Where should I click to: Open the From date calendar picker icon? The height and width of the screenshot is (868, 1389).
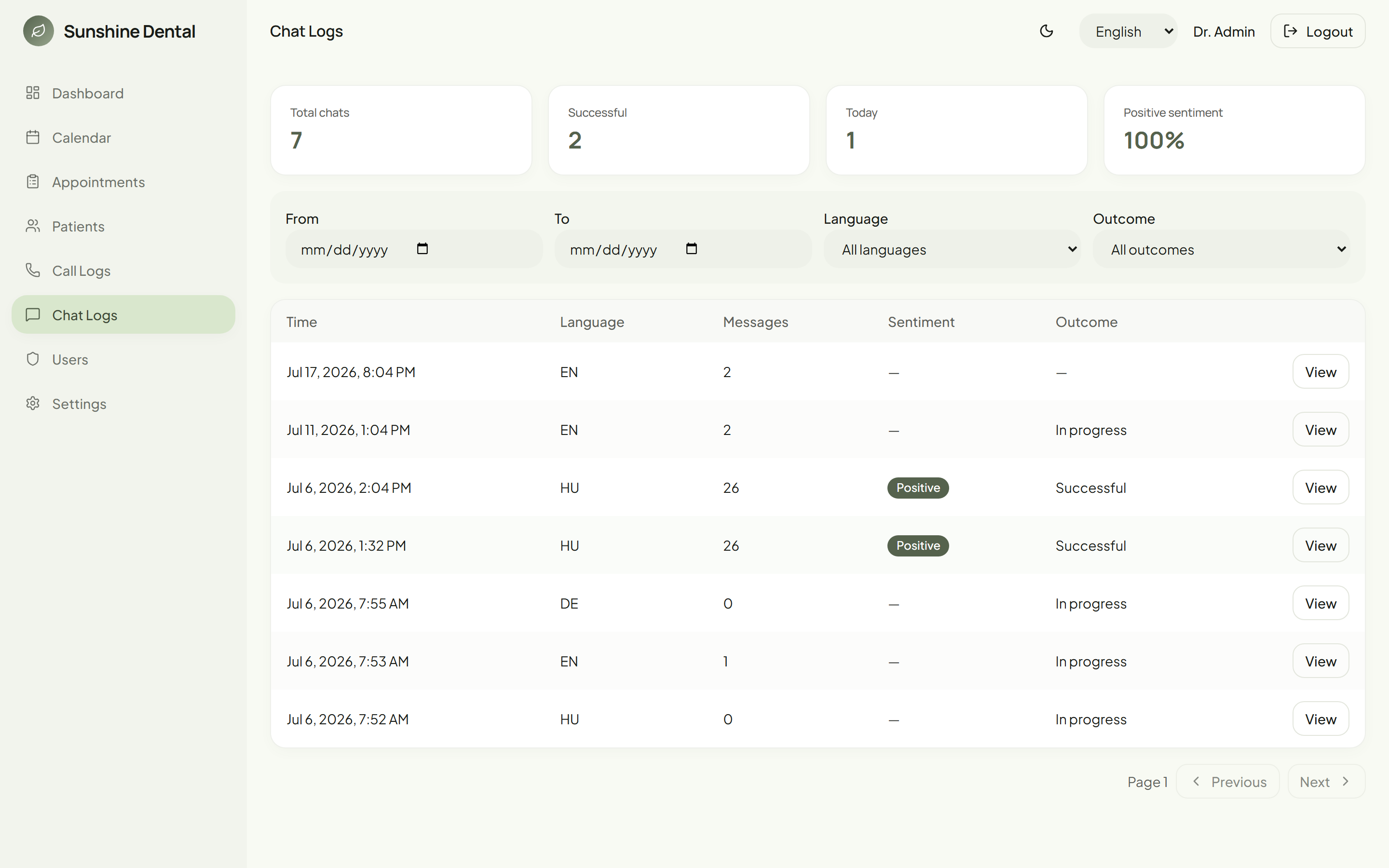(422, 248)
